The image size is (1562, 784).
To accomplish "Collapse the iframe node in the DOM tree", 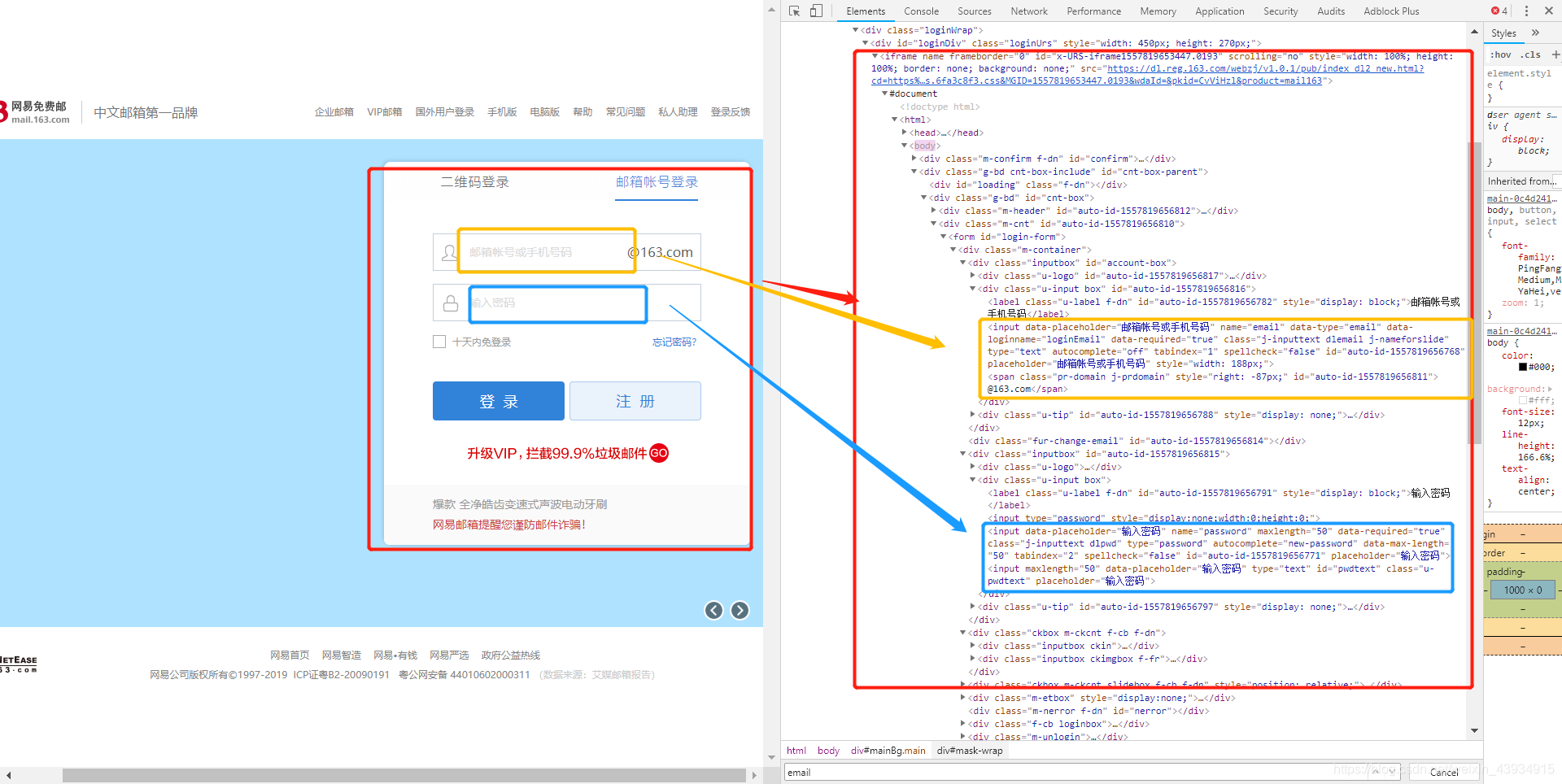I will 875,56.
